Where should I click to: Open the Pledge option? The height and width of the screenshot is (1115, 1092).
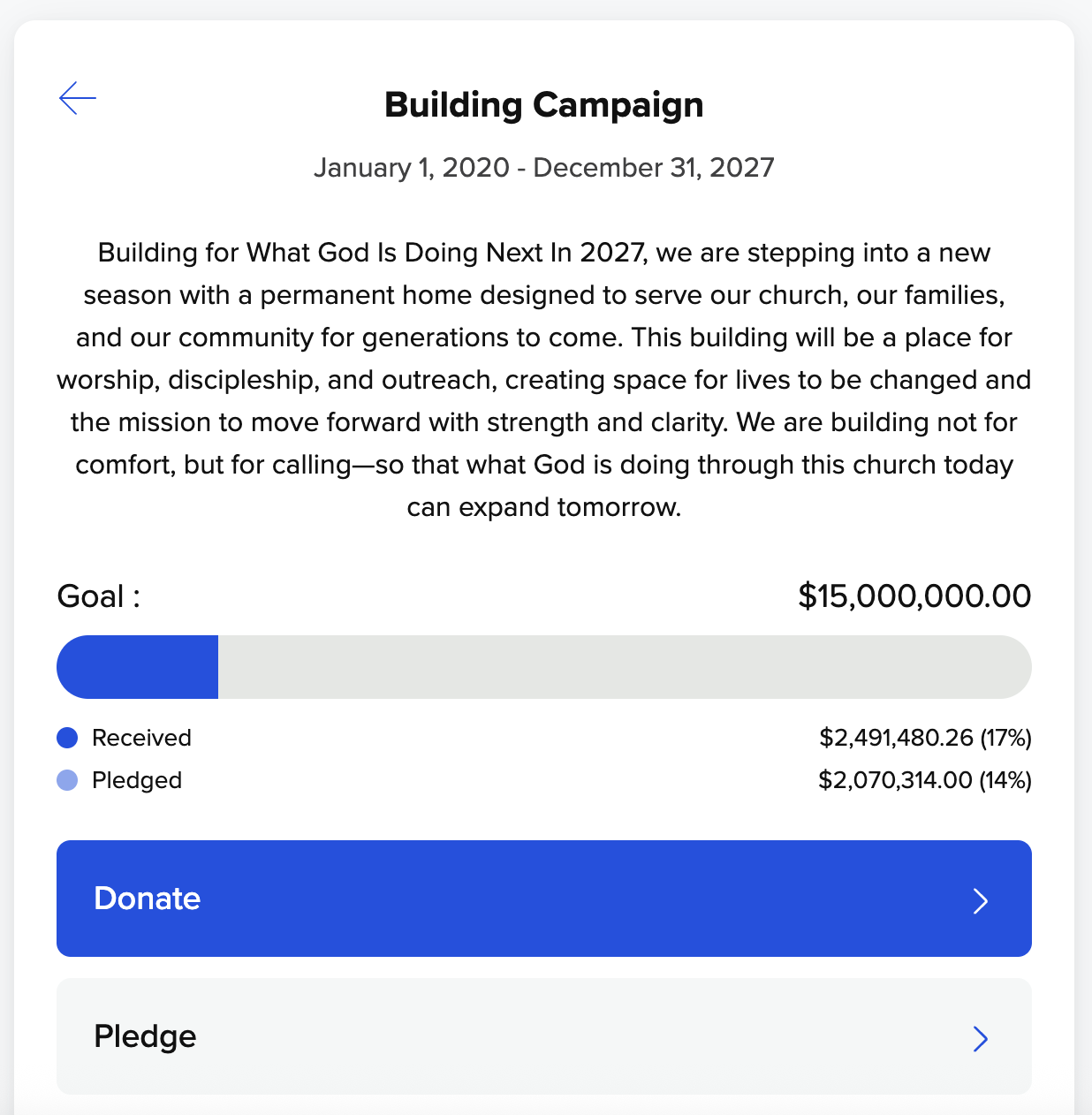[543, 1036]
